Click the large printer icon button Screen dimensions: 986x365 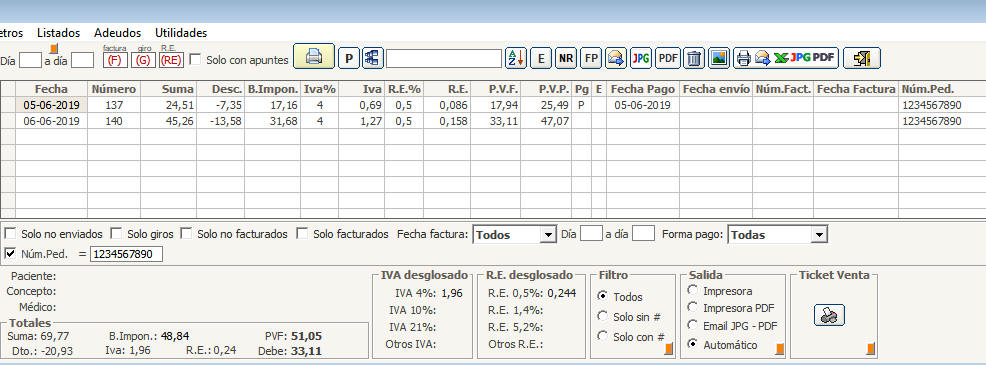point(314,58)
